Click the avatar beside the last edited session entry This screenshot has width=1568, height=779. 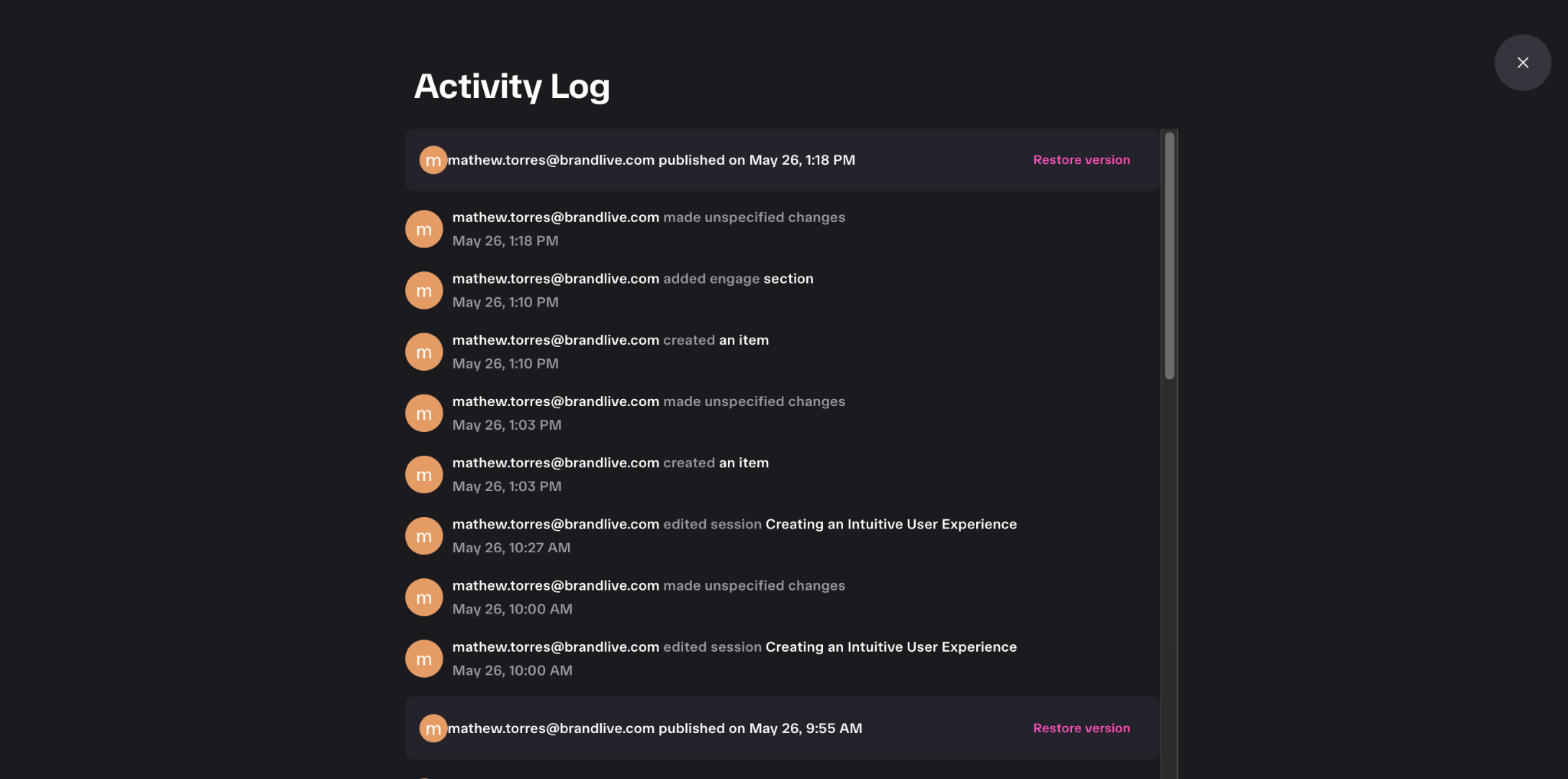click(424, 659)
